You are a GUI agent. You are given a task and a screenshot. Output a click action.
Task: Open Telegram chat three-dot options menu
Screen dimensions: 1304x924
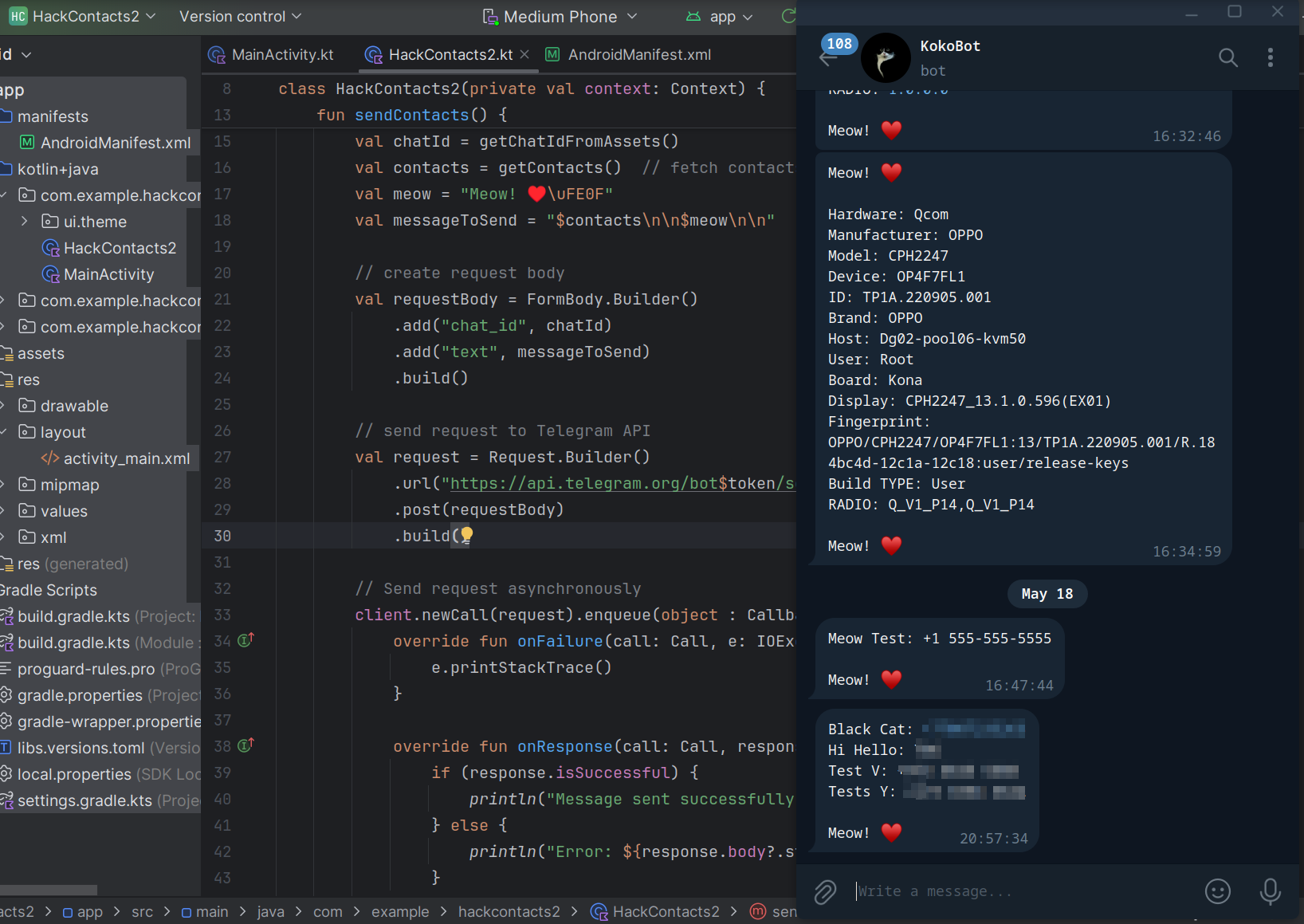1271,57
